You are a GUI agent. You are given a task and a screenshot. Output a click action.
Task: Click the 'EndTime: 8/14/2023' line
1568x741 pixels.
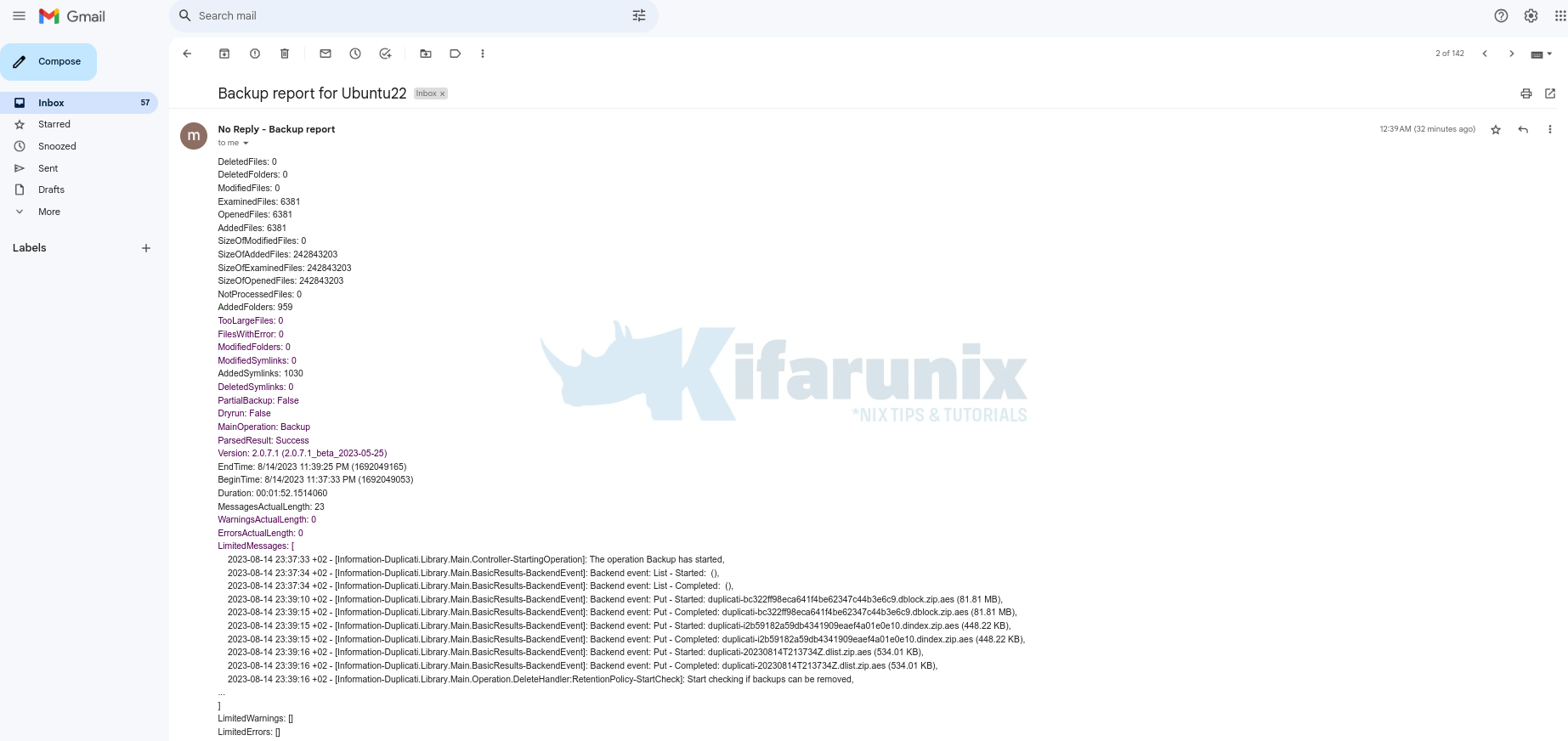[312, 467]
